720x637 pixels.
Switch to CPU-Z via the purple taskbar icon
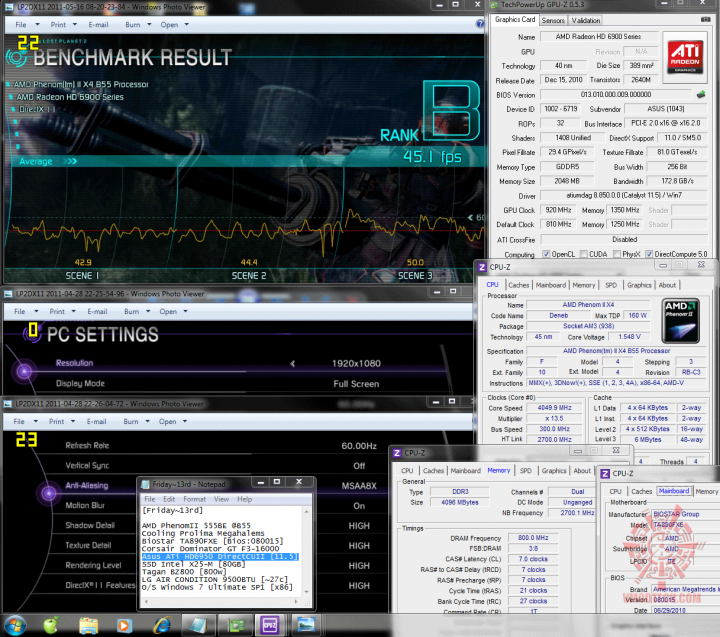pos(270,625)
